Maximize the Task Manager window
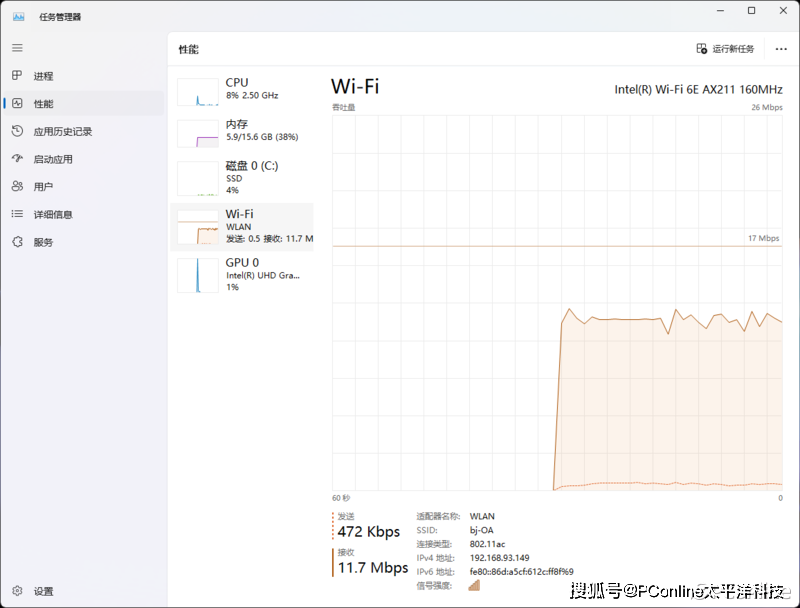 click(751, 10)
